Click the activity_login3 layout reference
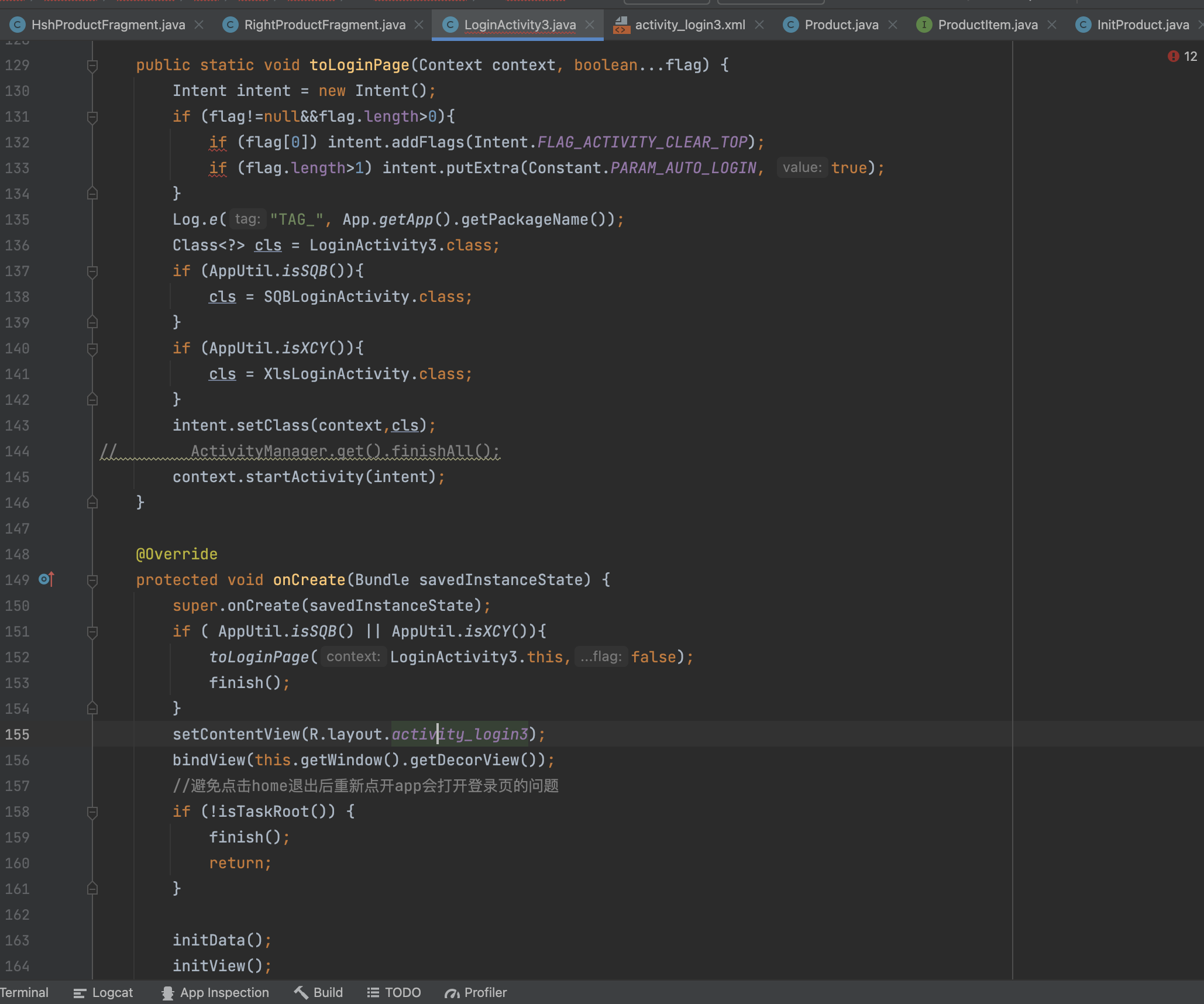1204x1004 pixels. (x=460, y=734)
